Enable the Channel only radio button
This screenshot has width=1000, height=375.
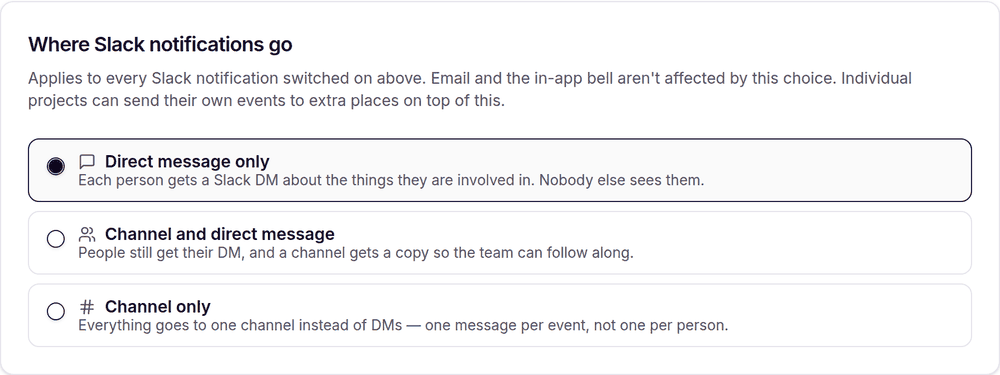point(55,312)
